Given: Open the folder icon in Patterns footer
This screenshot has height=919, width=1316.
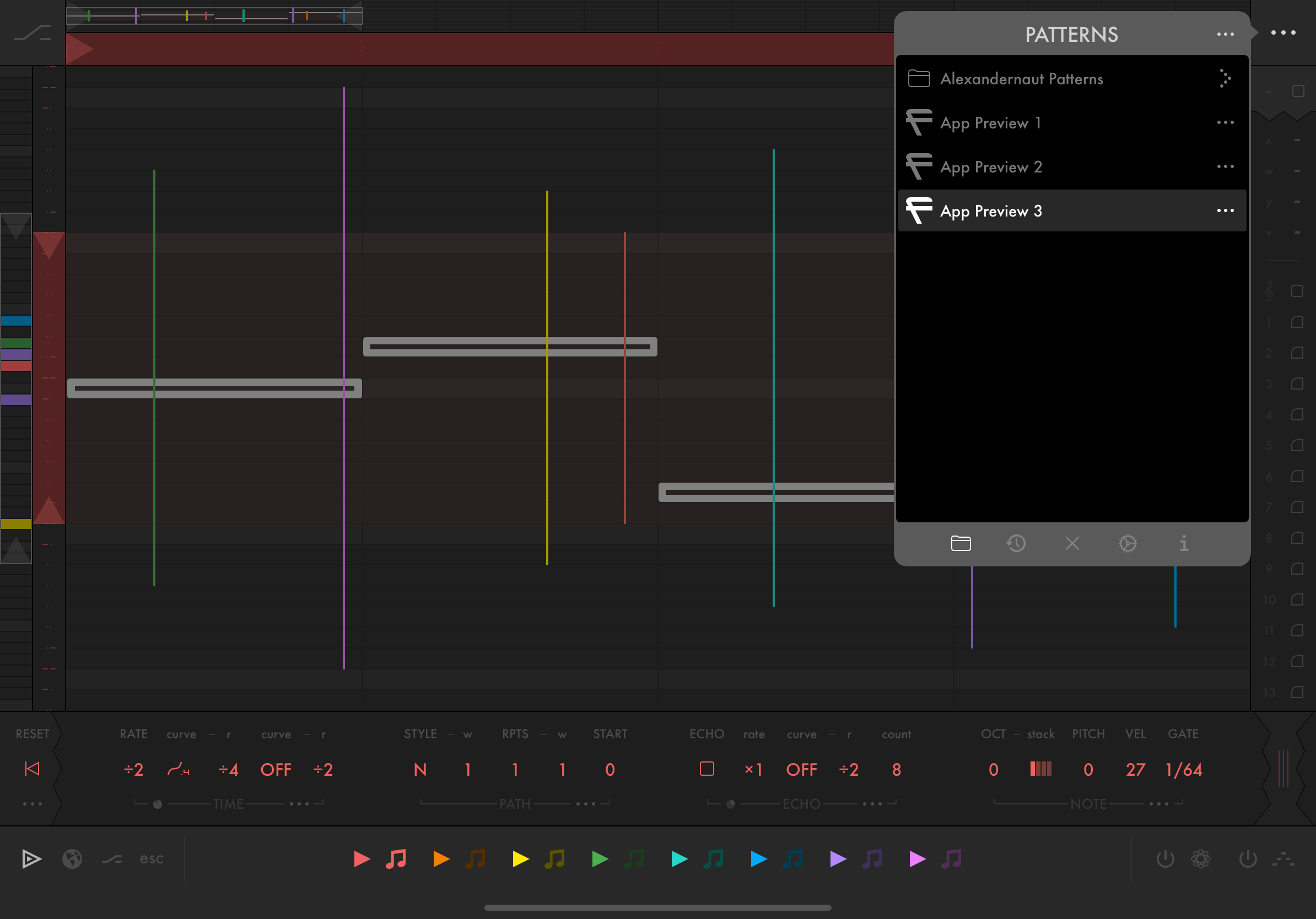Looking at the screenshot, I should pos(961,543).
